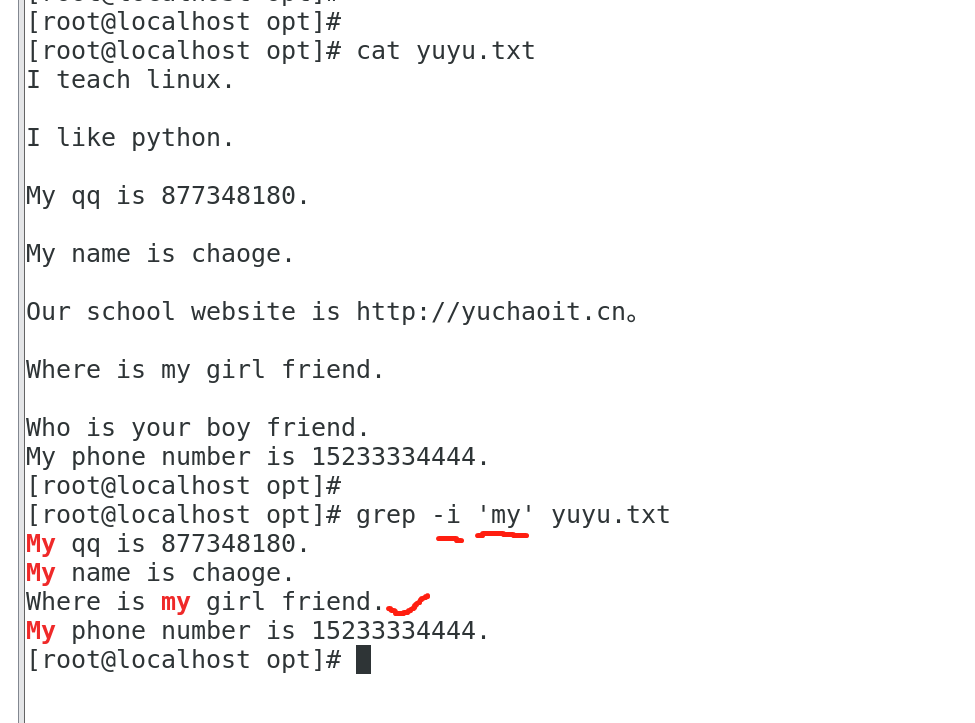
Task: Click the line 'Who is your boy friend.'
Action: tap(197, 428)
